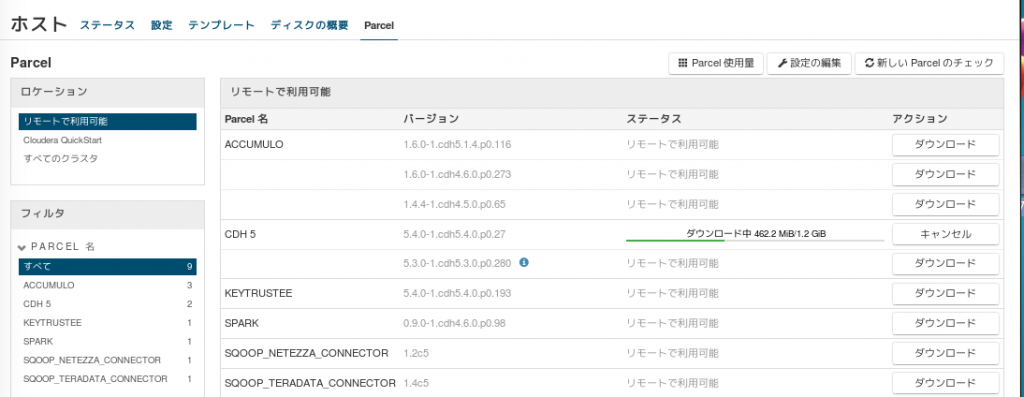Download CDH 5.3.0-1.cdh5.3.0.p0.280 parcel
This screenshot has height=397, width=1024.
coord(946,263)
